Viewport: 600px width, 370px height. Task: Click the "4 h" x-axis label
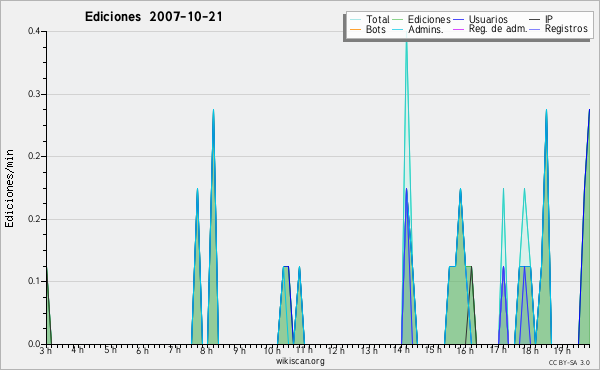[x=78, y=350]
